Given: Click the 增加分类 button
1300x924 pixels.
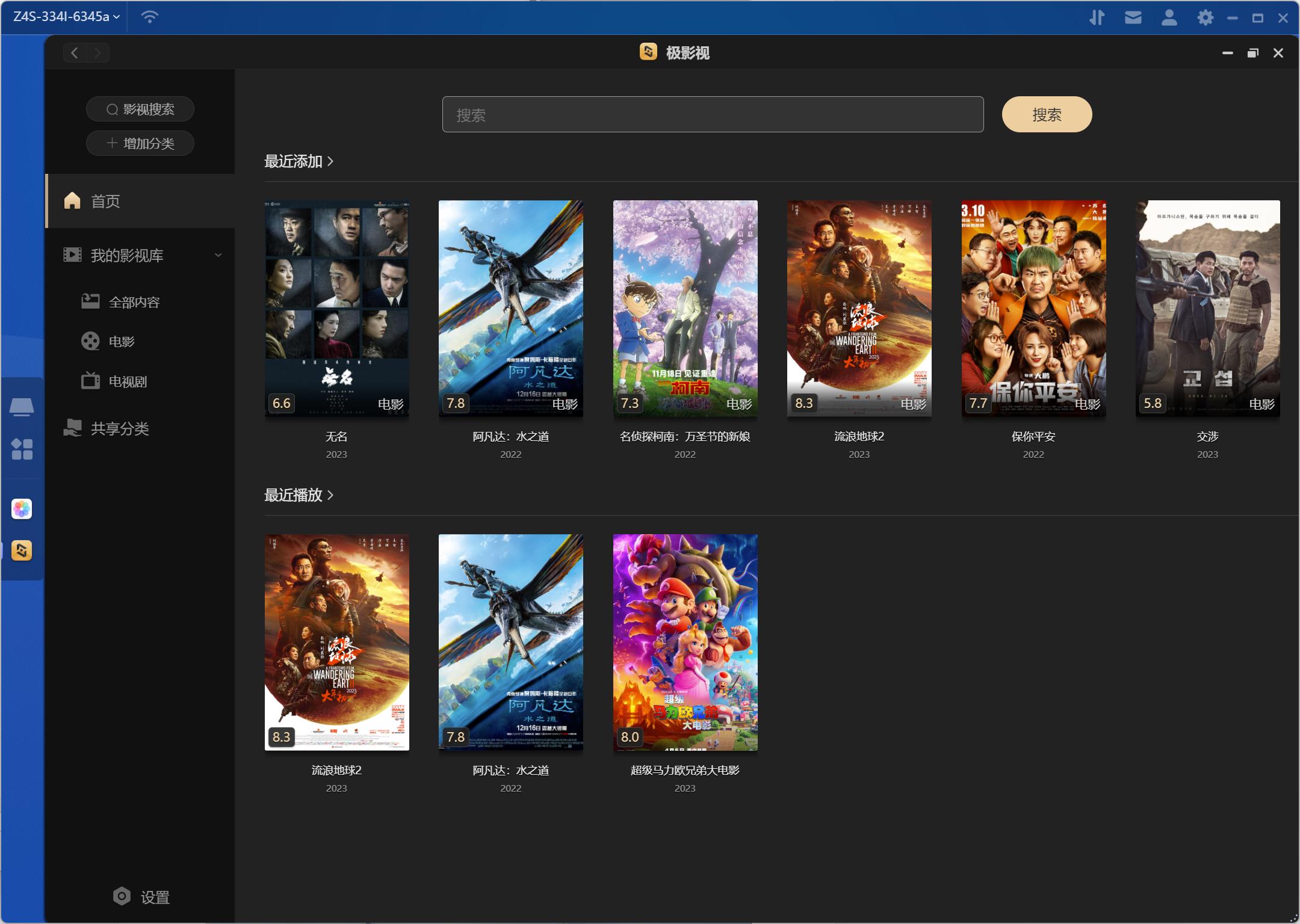Looking at the screenshot, I should coord(140,143).
